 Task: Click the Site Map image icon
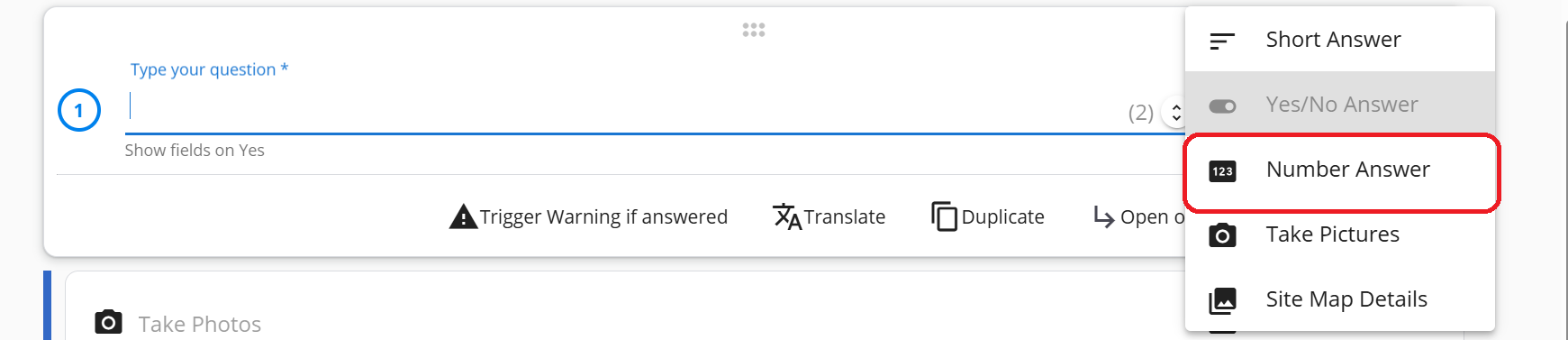1222,300
